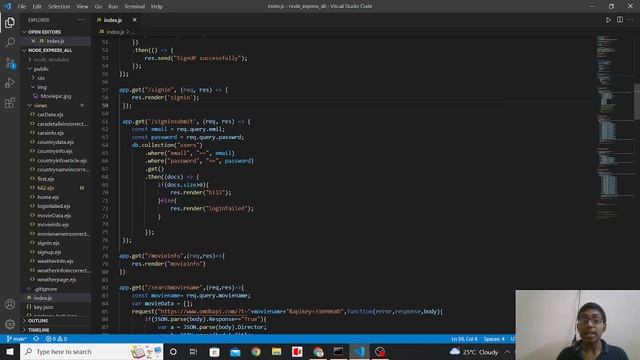Click the main branch status item
Screen dimensions: 640x360
17,339
